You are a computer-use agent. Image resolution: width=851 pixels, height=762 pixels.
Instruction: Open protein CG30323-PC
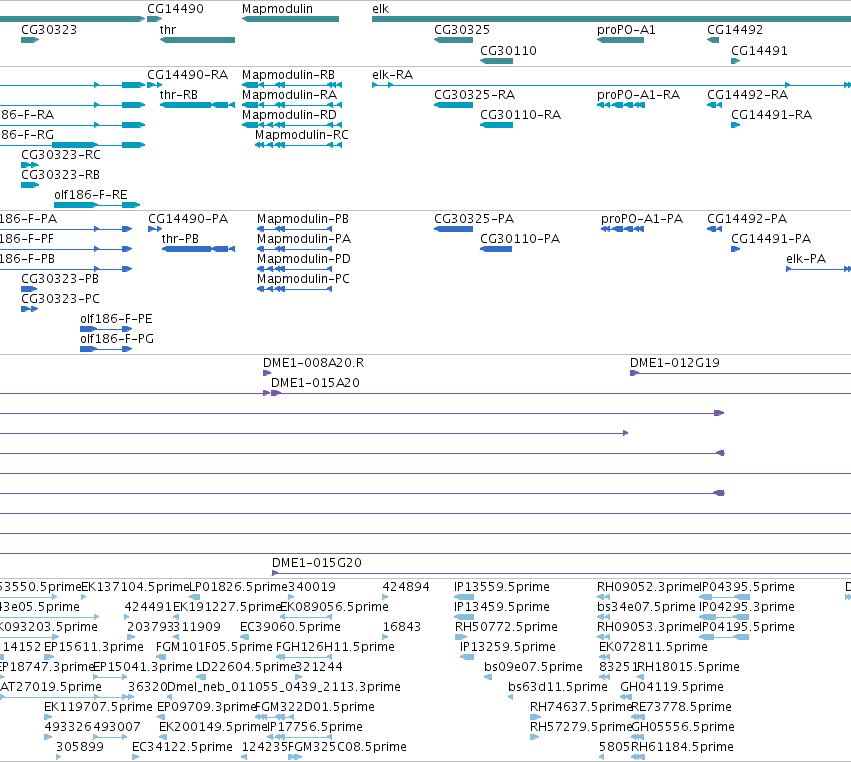(60, 299)
